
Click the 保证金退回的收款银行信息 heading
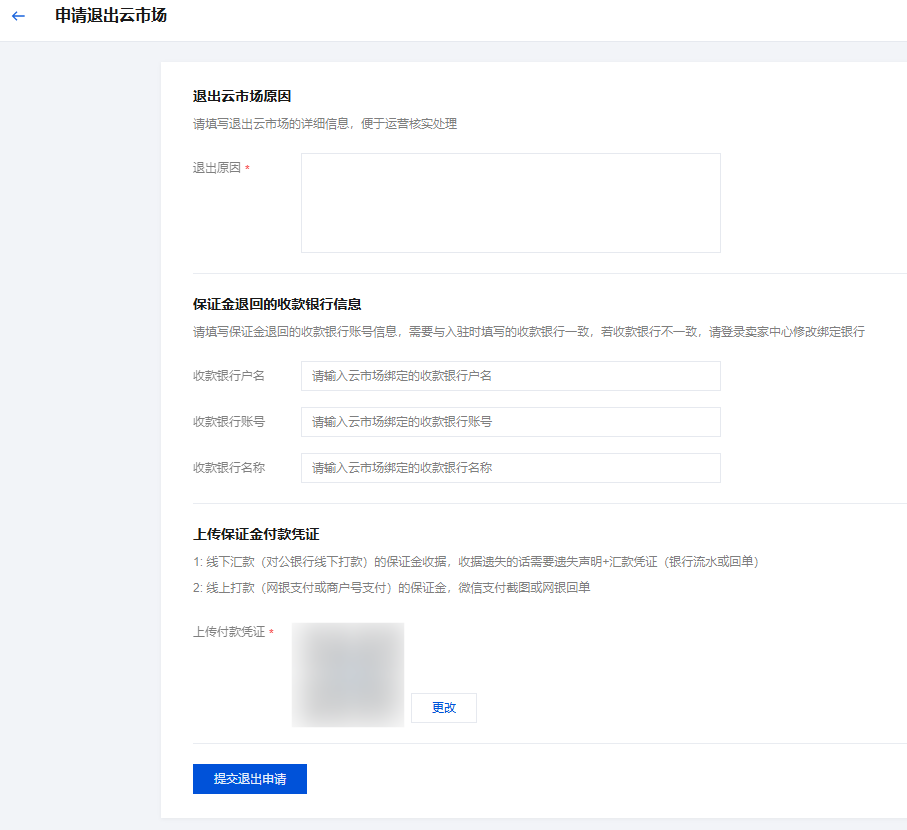tap(277, 304)
